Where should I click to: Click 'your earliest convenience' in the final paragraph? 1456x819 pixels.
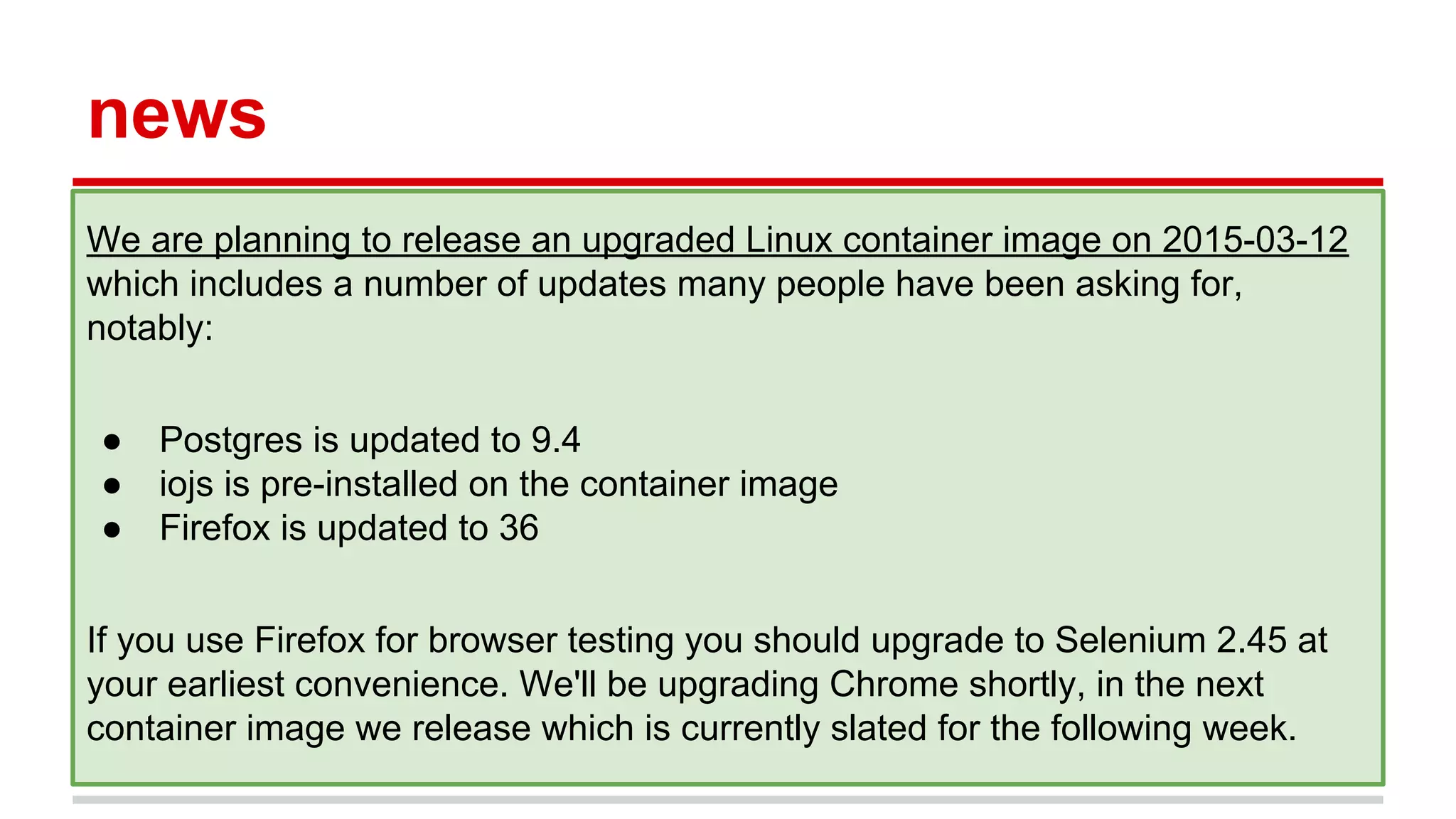tap(294, 685)
